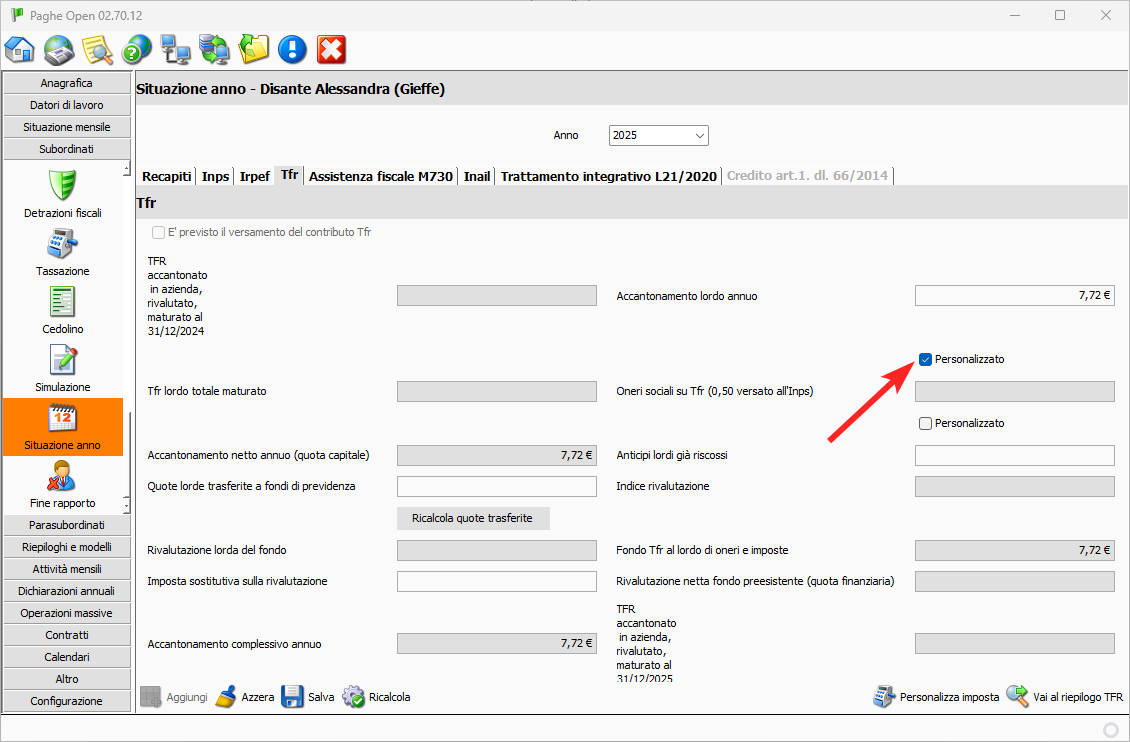Uncheck Personalizzato under Accantonamento lordo annuo
The image size is (1130, 742).
(x=926, y=359)
